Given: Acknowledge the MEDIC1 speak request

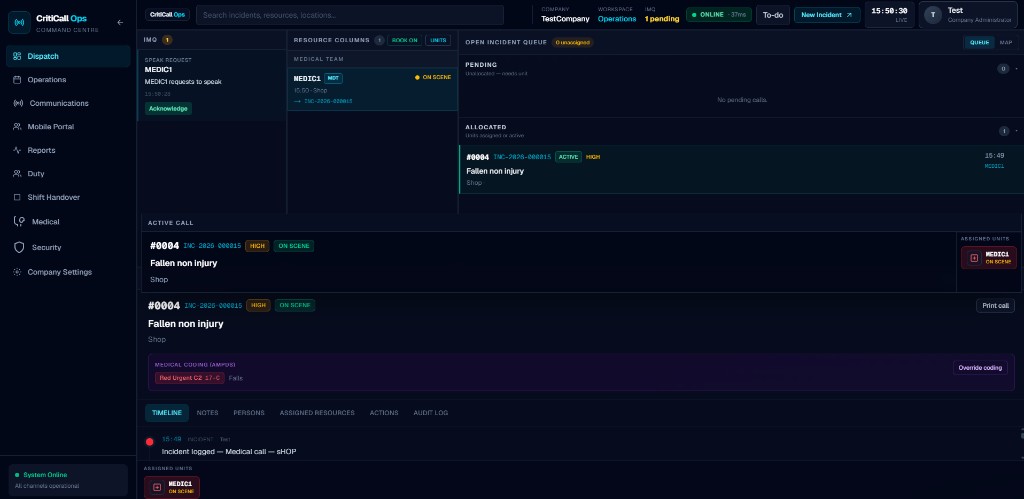Looking at the screenshot, I should tap(168, 108).
